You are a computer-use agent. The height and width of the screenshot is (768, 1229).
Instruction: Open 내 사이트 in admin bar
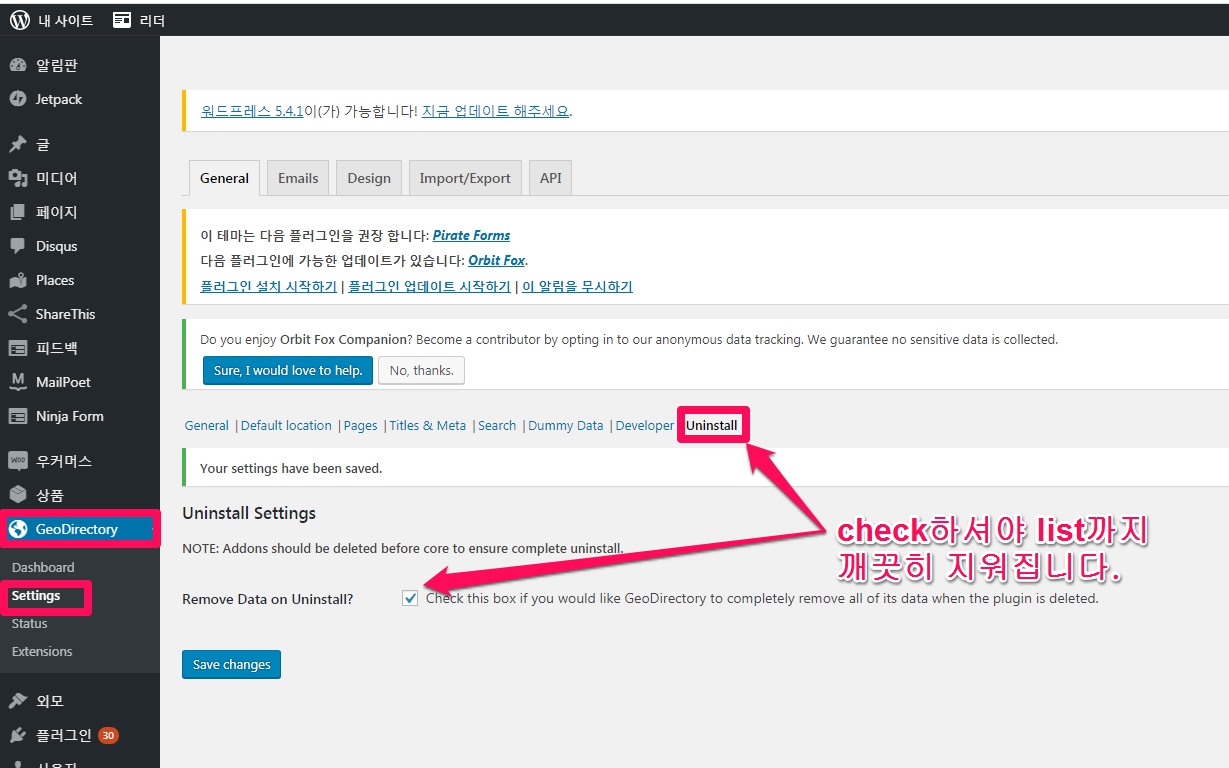(65, 20)
